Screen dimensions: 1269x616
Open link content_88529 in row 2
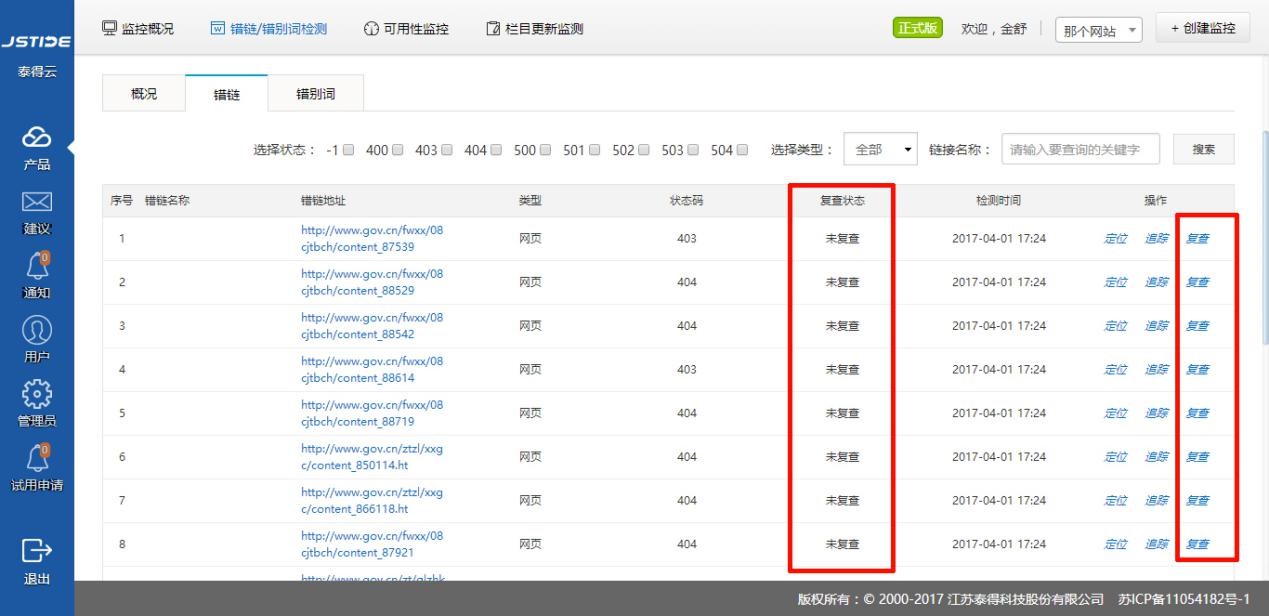click(x=372, y=281)
